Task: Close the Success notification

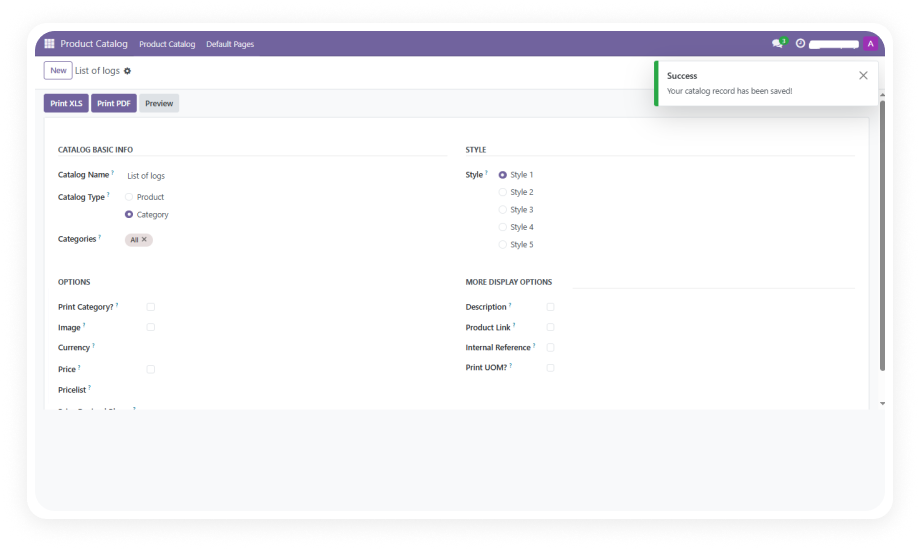Action: pos(863,75)
